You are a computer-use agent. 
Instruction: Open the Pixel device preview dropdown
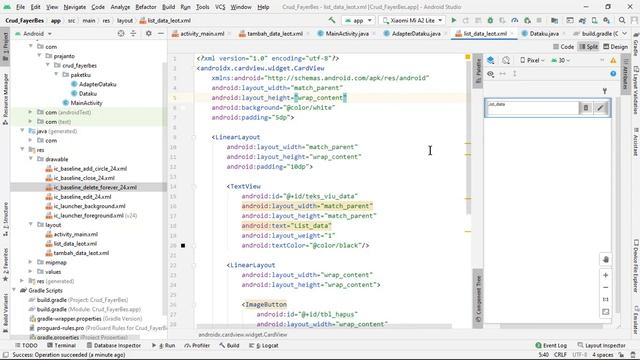coord(533,60)
